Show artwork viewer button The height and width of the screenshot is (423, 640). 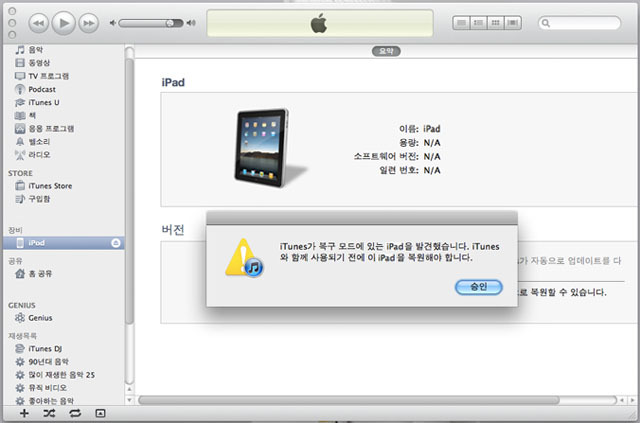coord(100,413)
